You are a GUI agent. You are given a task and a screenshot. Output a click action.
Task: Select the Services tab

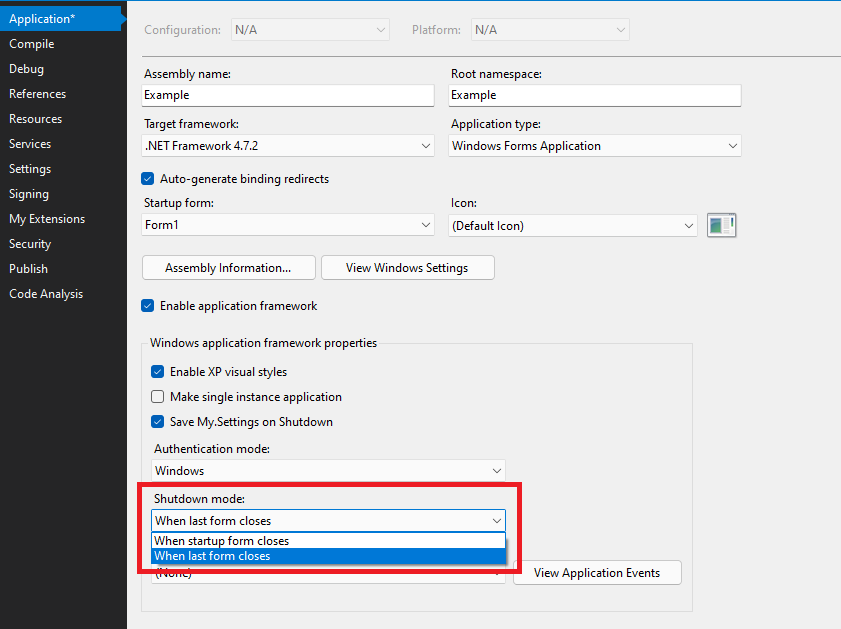point(61,144)
